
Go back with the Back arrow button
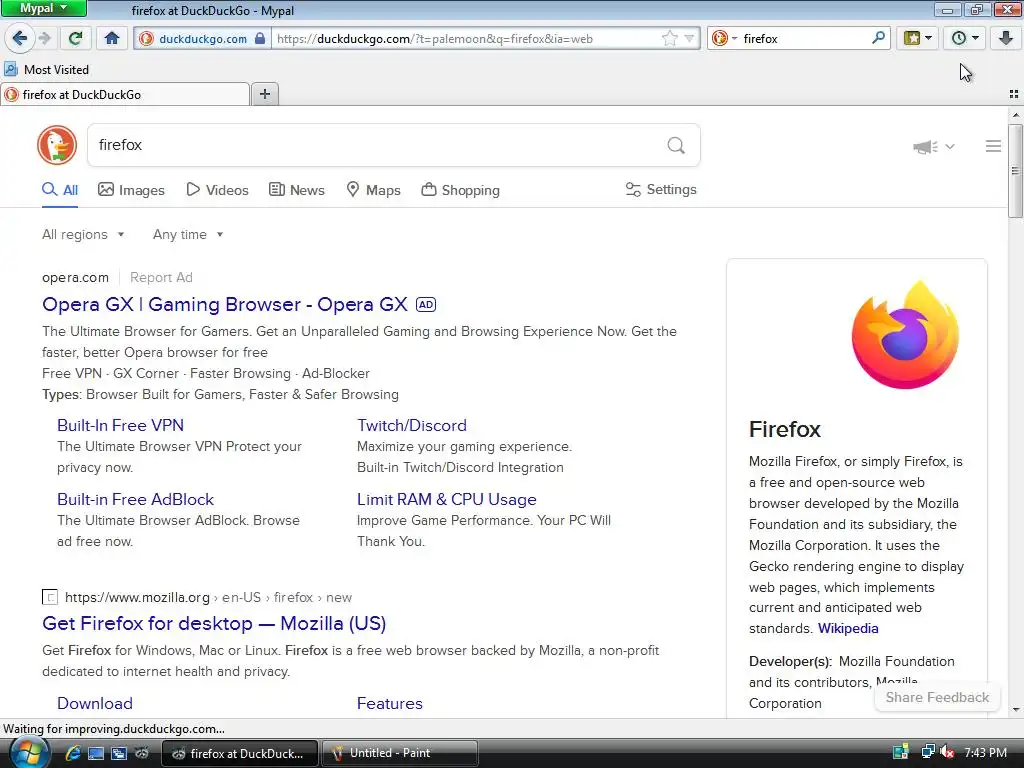click(20, 38)
